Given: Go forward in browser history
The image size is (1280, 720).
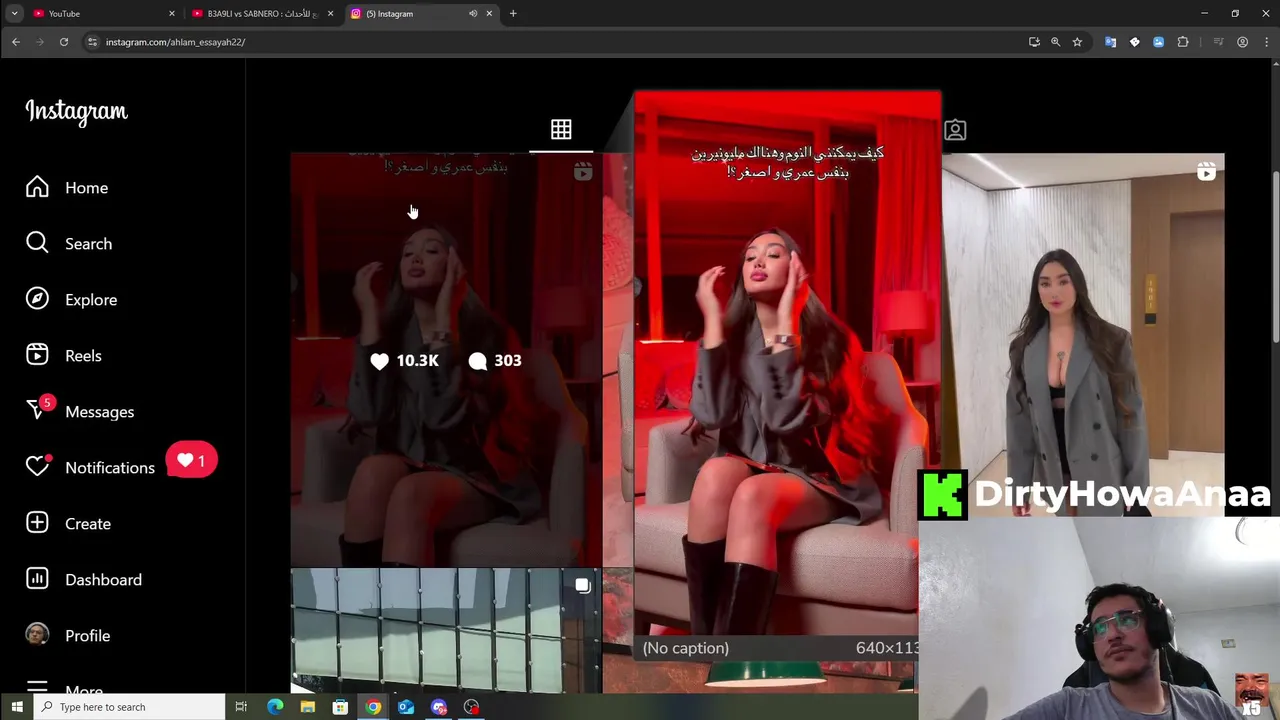Looking at the screenshot, I should coord(40,42).
